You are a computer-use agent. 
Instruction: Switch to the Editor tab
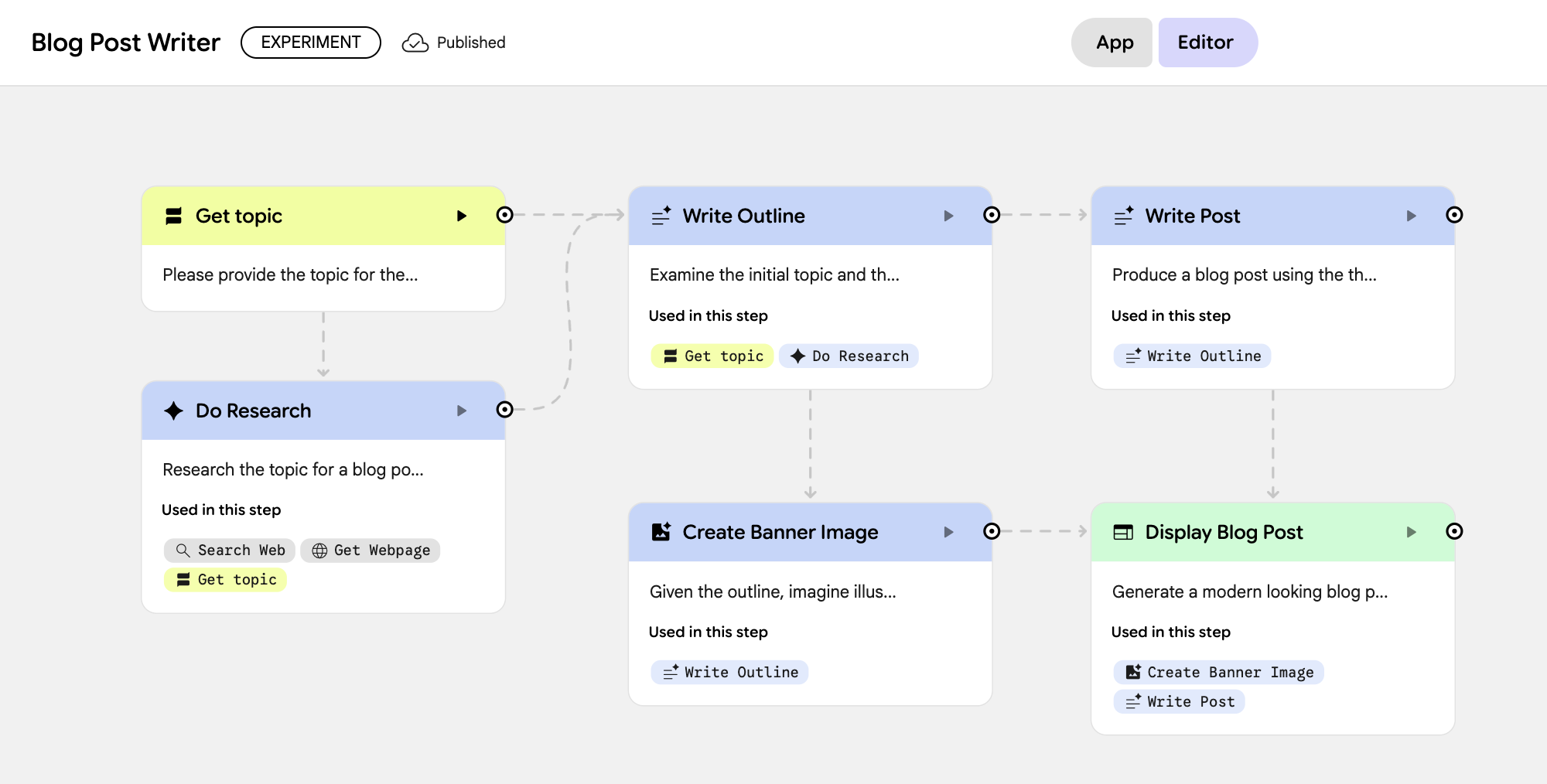click(x=1205, y=43)
